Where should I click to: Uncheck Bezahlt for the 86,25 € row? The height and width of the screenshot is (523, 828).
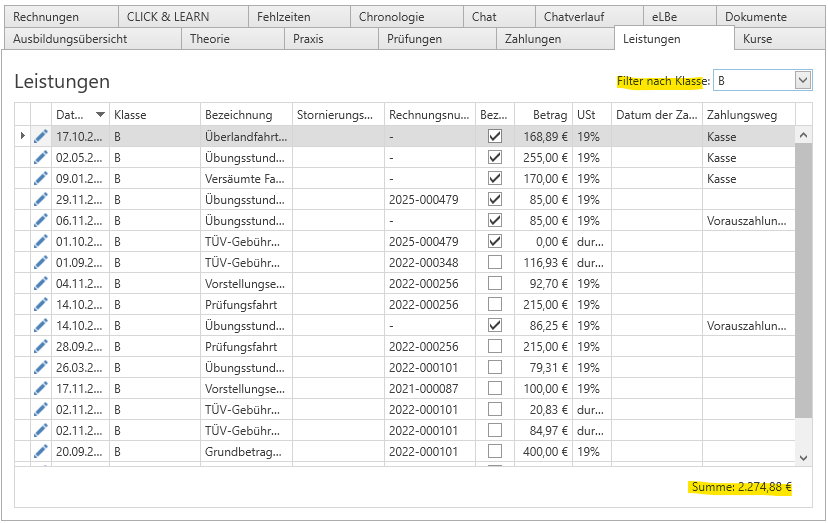(x=495, y=325)
